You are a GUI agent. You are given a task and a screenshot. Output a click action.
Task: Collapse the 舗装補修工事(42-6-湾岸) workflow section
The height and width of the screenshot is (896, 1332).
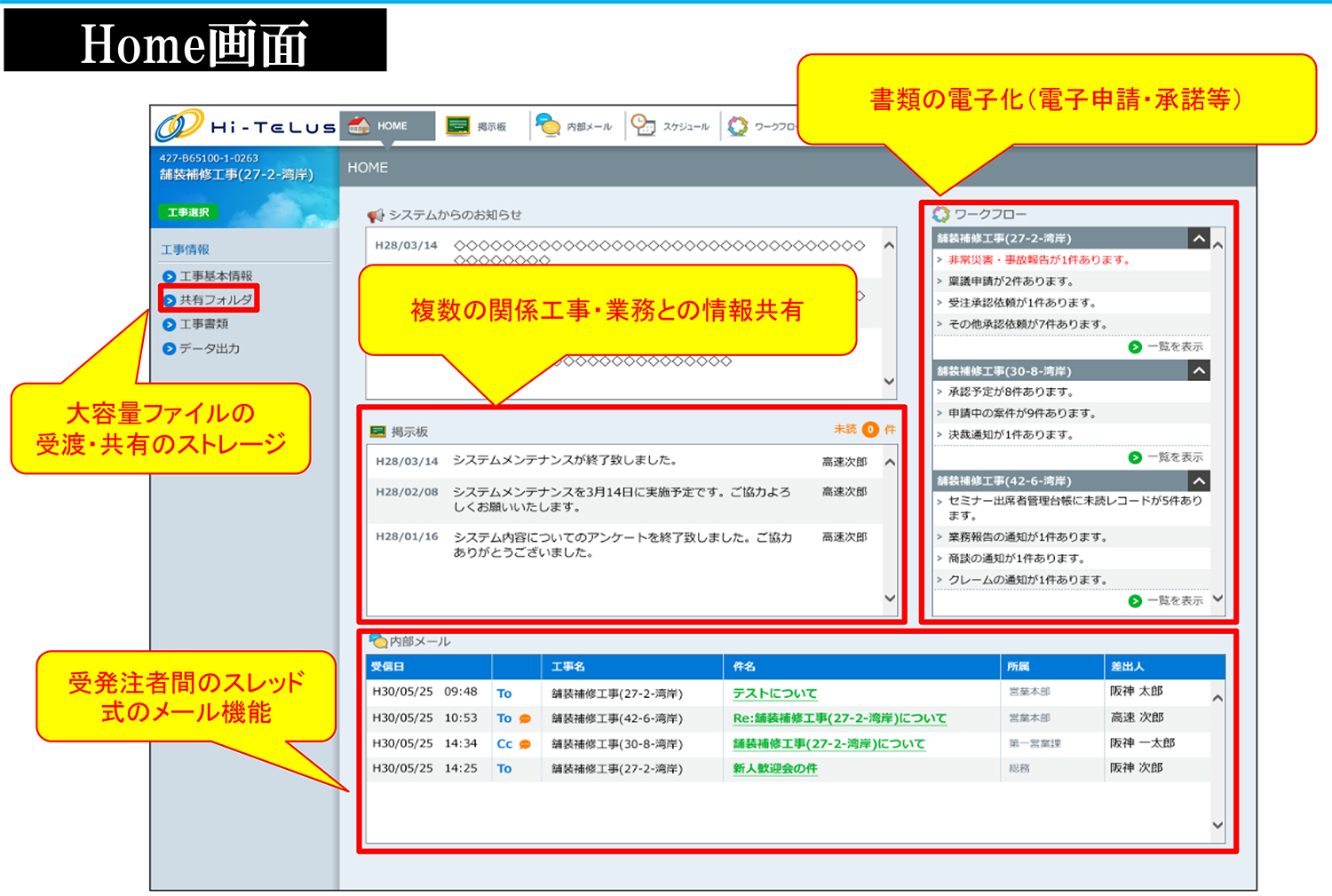(1199, 480)
